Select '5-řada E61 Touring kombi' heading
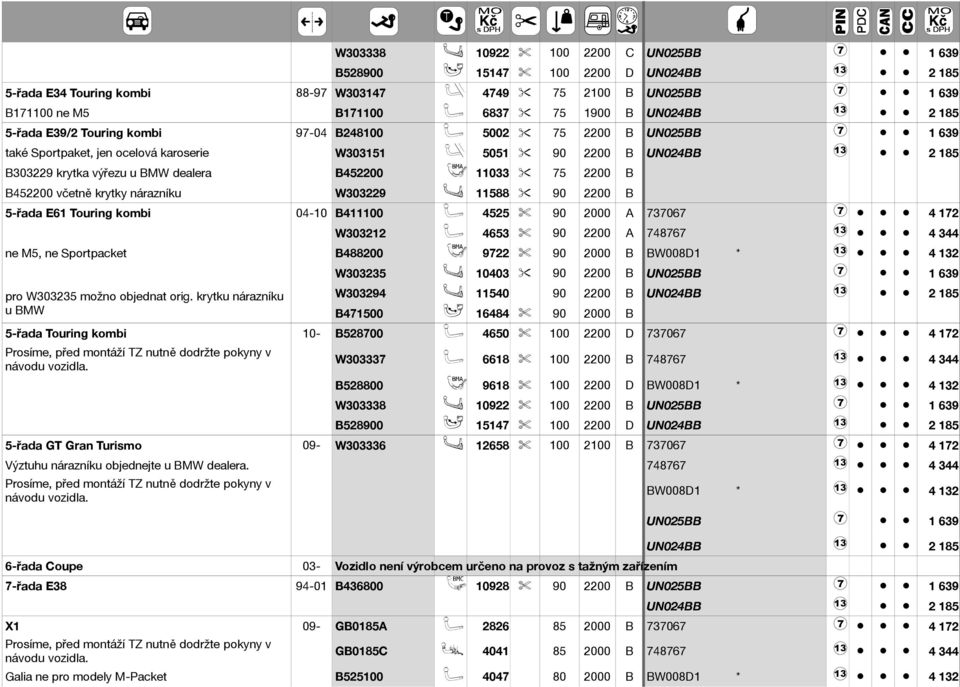 pos(78,213)
